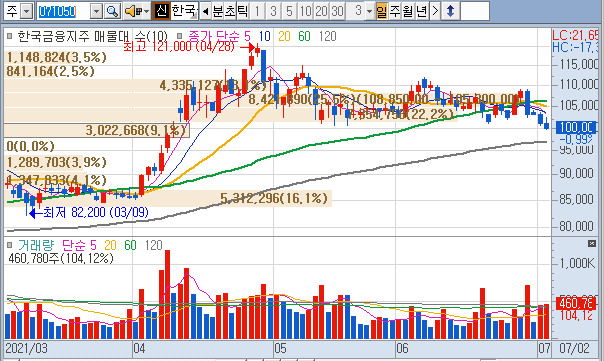The height and width of the screenshot is (361, 604).
Task: Select the 주 (weekly) chart period
Action: pos(395,11)
